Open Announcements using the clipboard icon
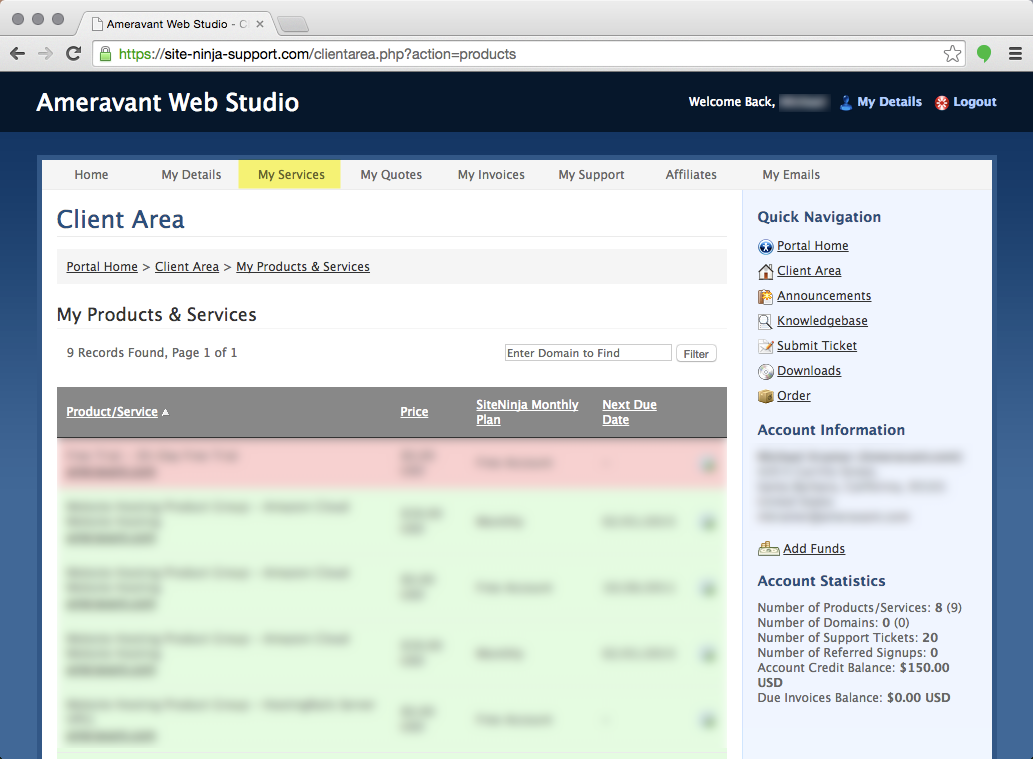Viewport: 1033px width, 759px height. (766, 295)
